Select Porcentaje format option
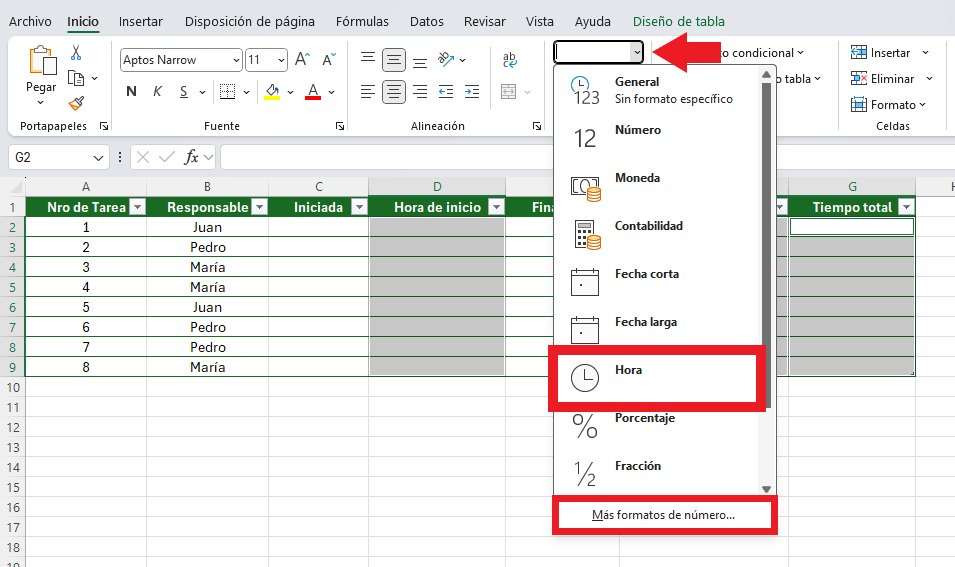 pos(657,426)
